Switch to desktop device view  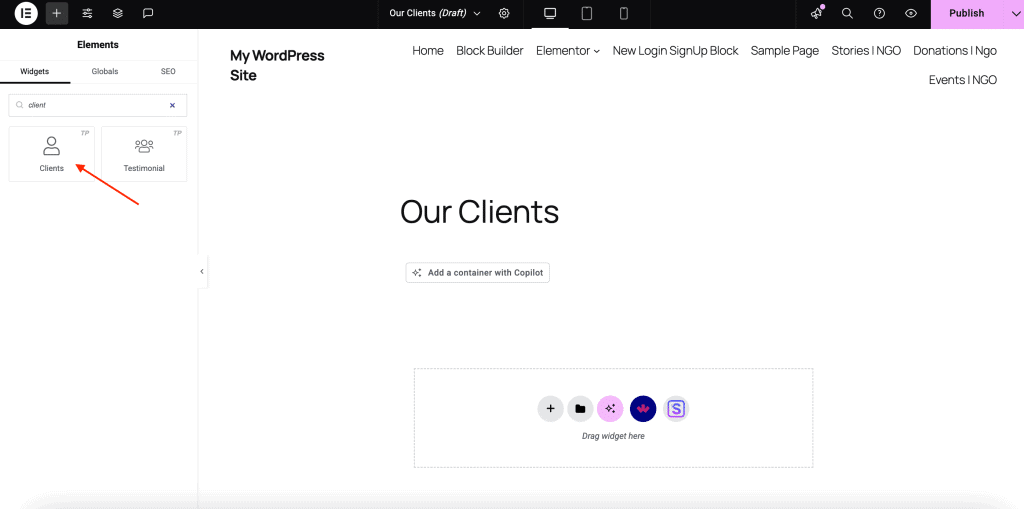click(x=549, y=14)
